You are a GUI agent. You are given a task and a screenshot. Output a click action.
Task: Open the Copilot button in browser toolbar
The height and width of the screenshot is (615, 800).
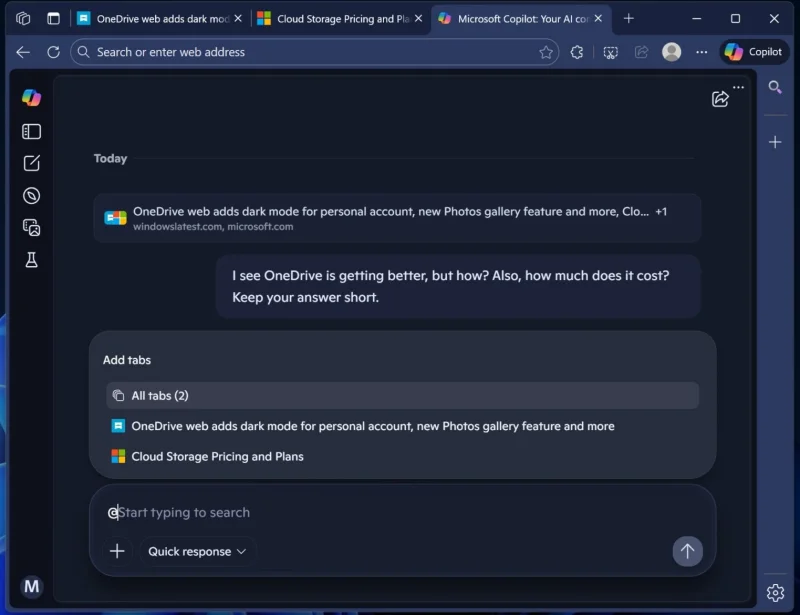753,52
